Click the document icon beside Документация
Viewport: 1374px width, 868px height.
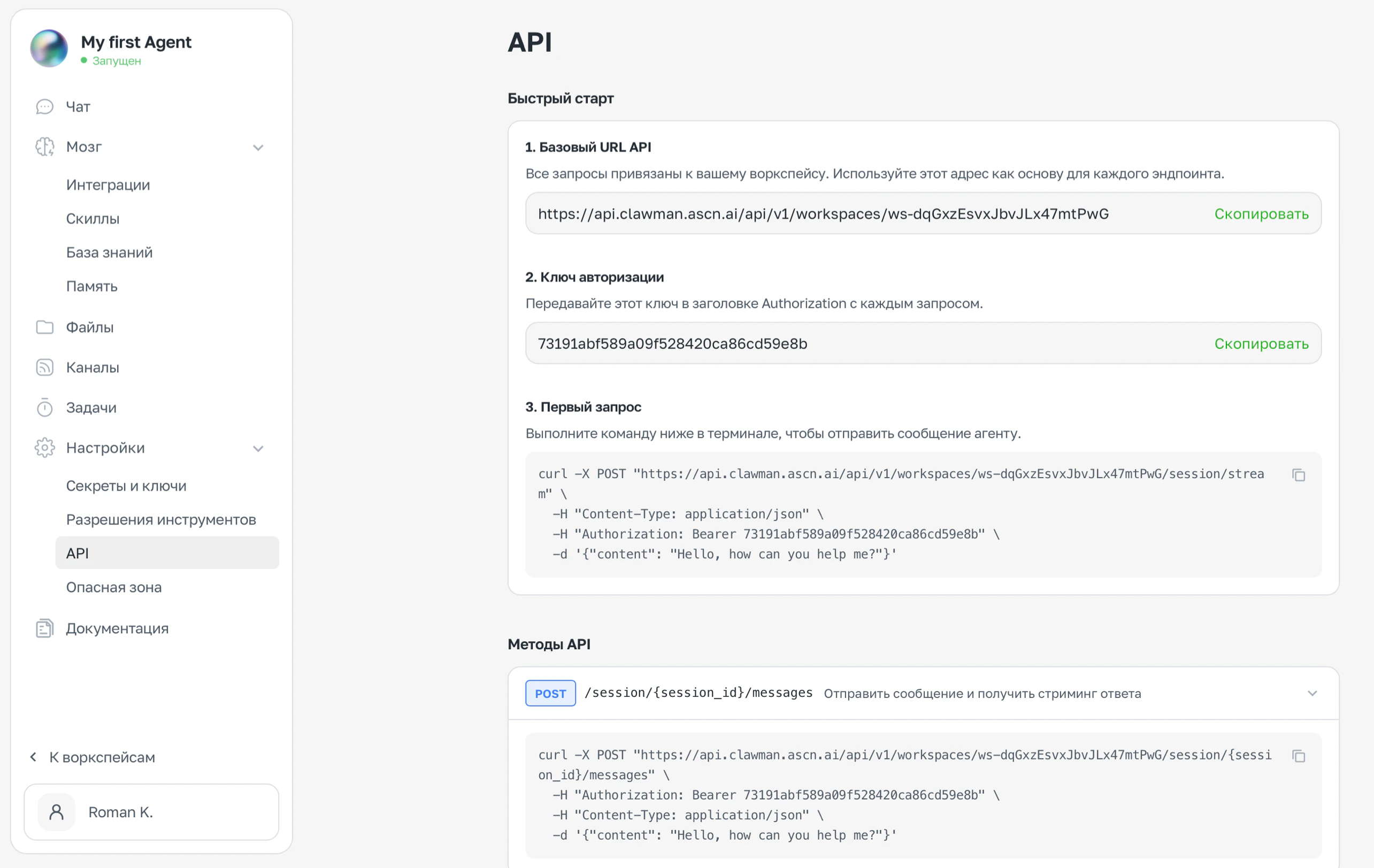pos(44,628)
